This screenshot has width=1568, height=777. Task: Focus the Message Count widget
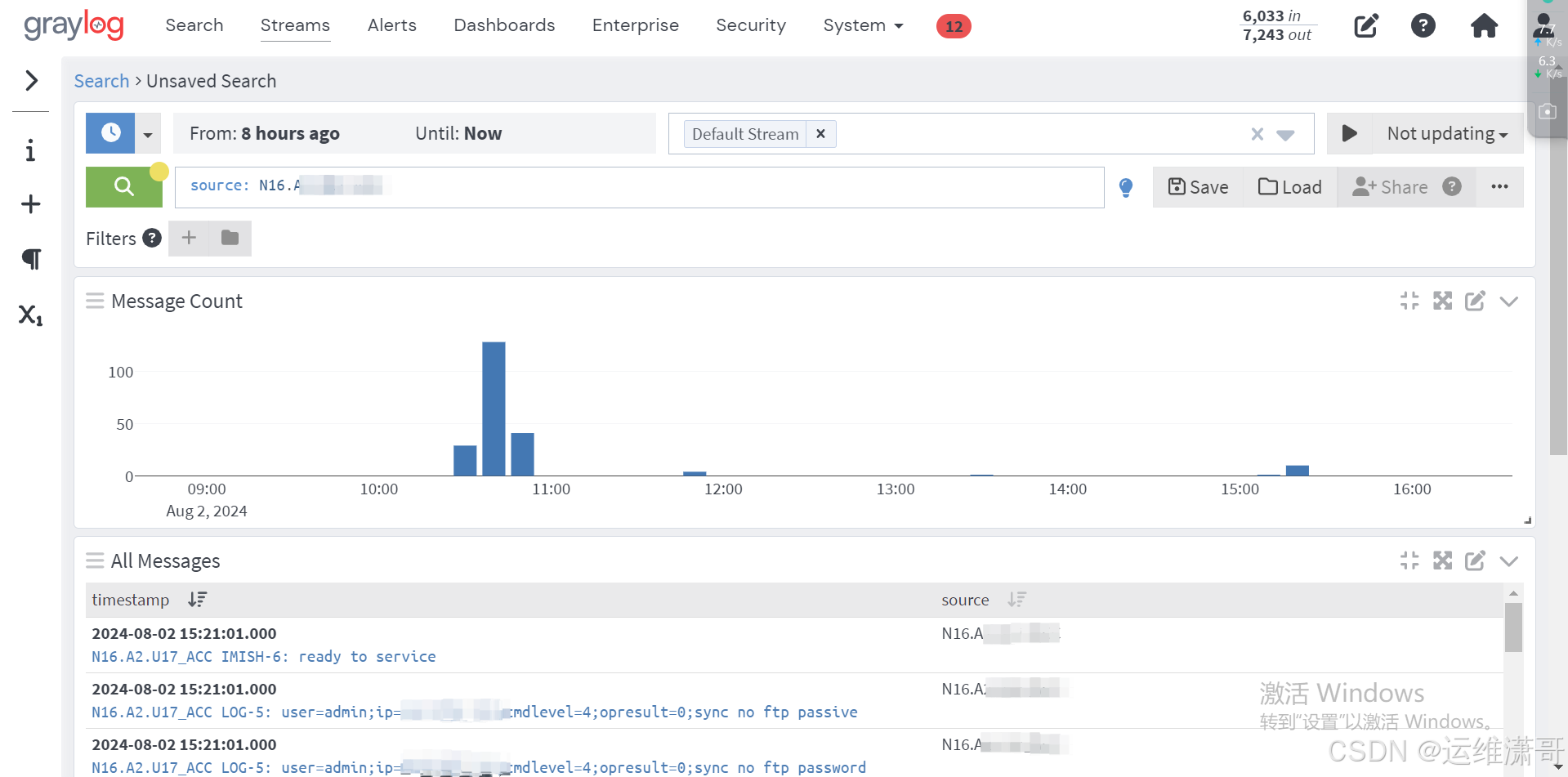(1409, 301)
